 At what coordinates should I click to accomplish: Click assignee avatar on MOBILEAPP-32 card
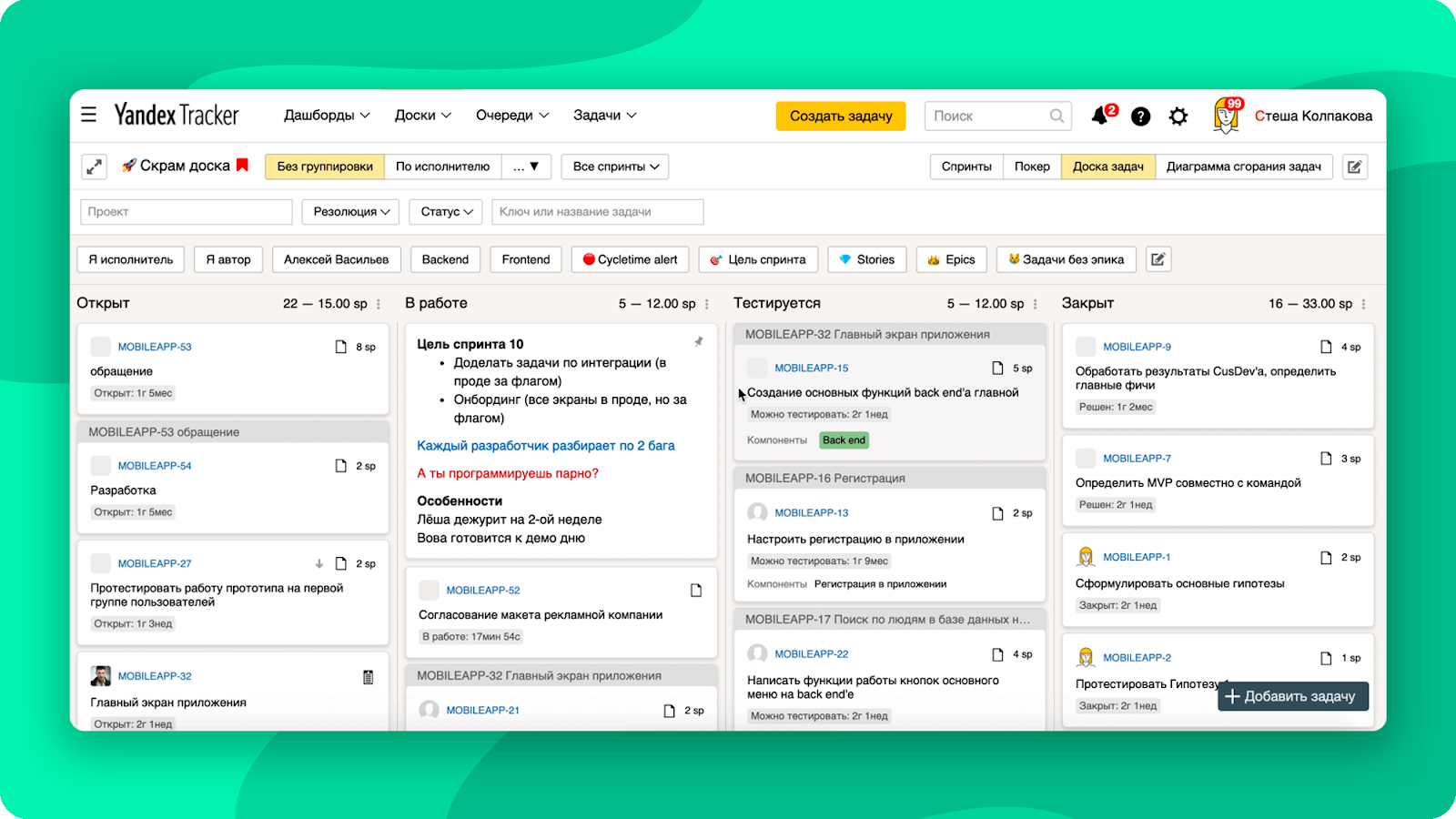(x=101, y=676)
